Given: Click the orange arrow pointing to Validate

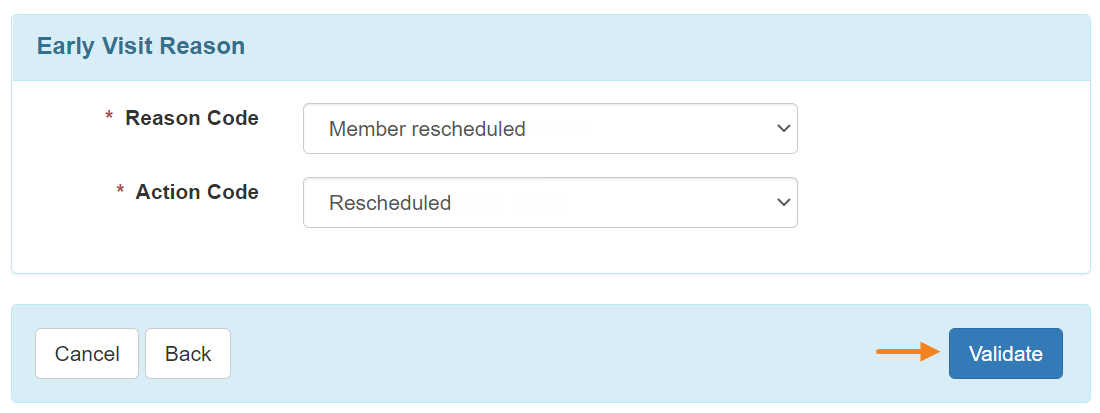Looking at the screenshot, I should pos(908,352).
